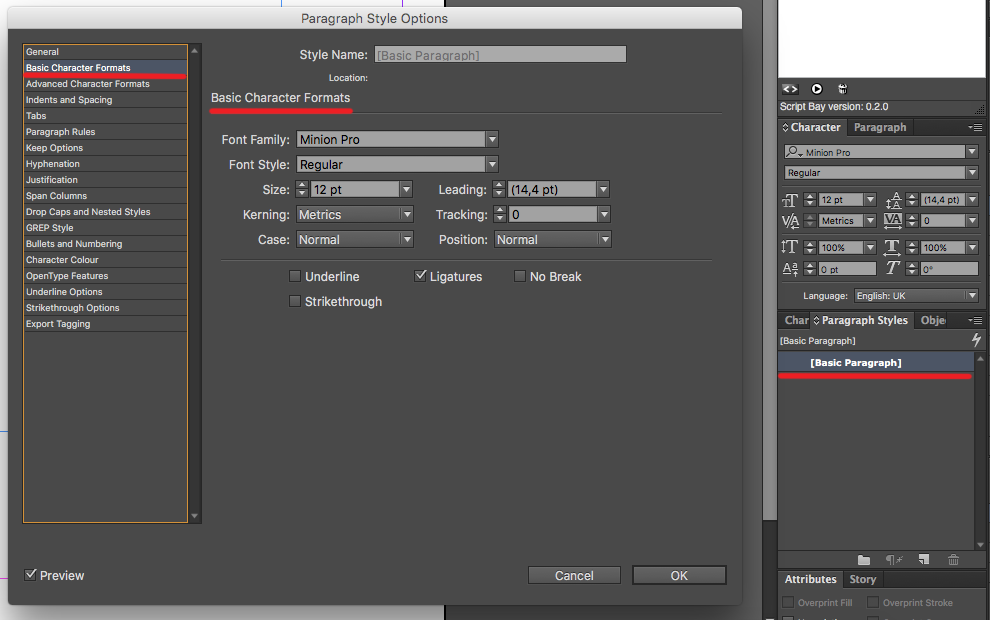The width and height of the screenshot is (990, 620).
Task: Open the Font Style dropdown in dialog
Action: click(492, 165)
